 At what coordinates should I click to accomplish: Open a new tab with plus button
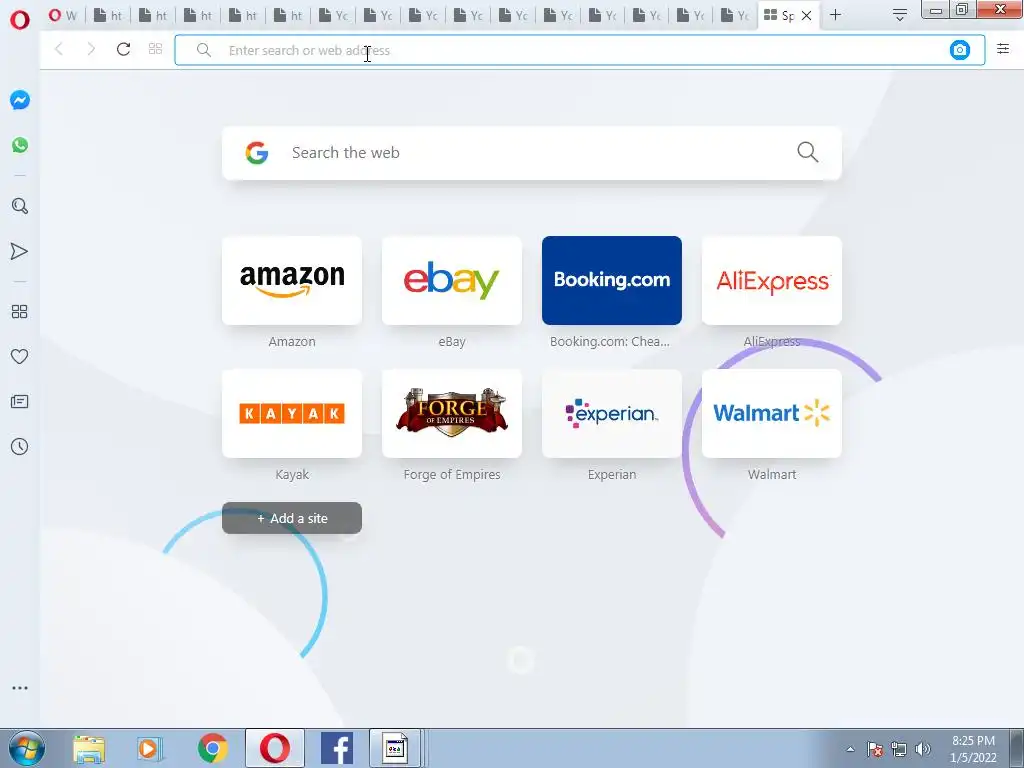coord(835,15)
